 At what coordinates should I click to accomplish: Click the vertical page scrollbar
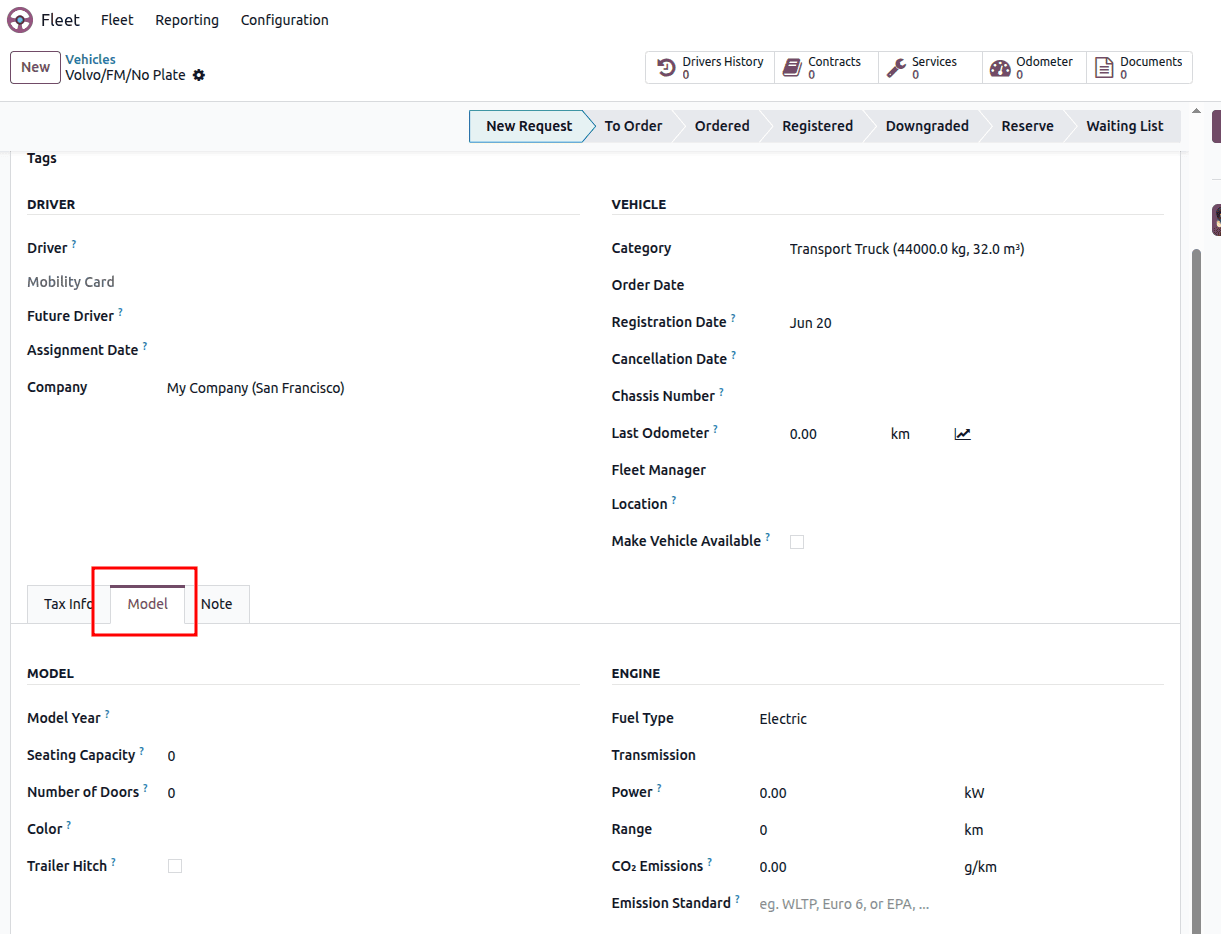(1196, 590)
